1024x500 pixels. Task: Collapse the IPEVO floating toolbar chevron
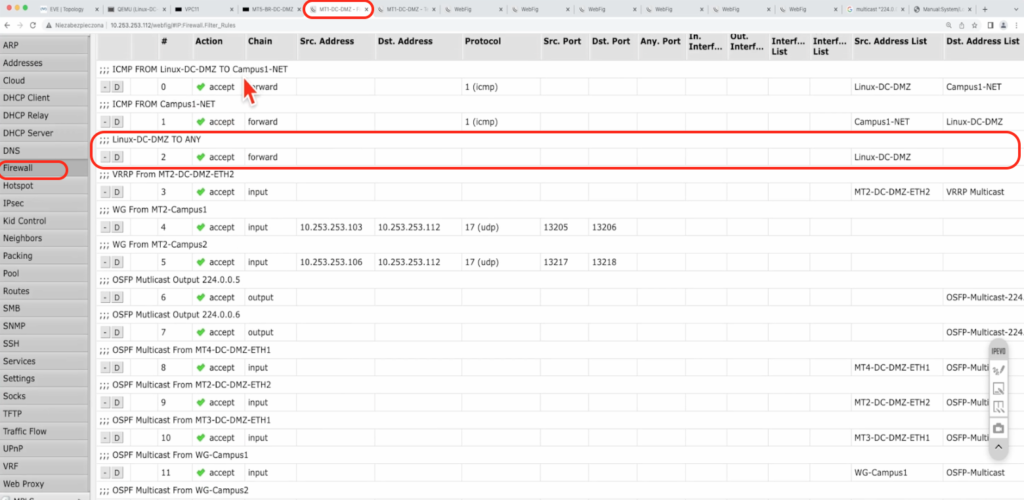pos(998,446)
